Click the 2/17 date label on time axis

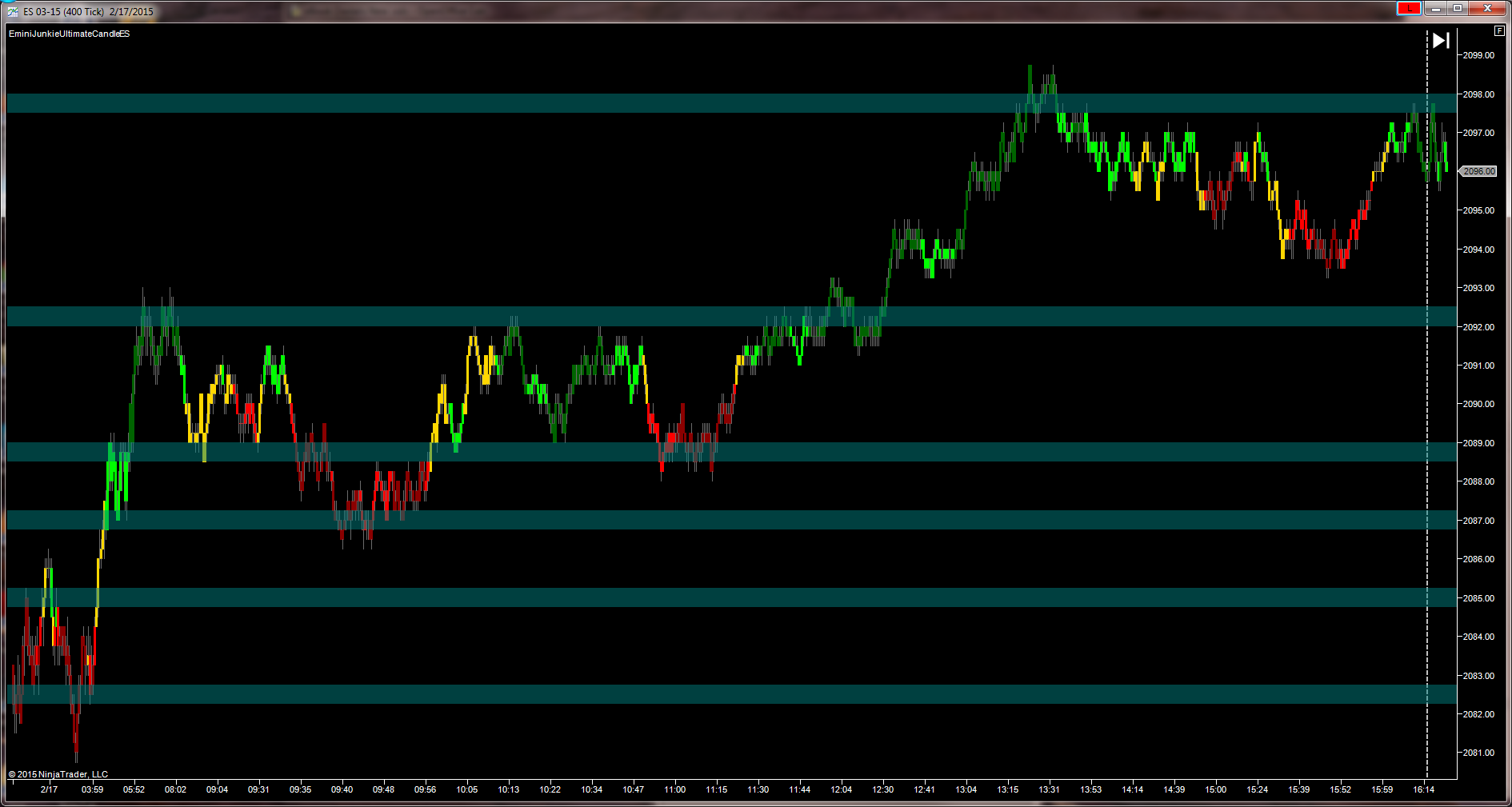49,789
